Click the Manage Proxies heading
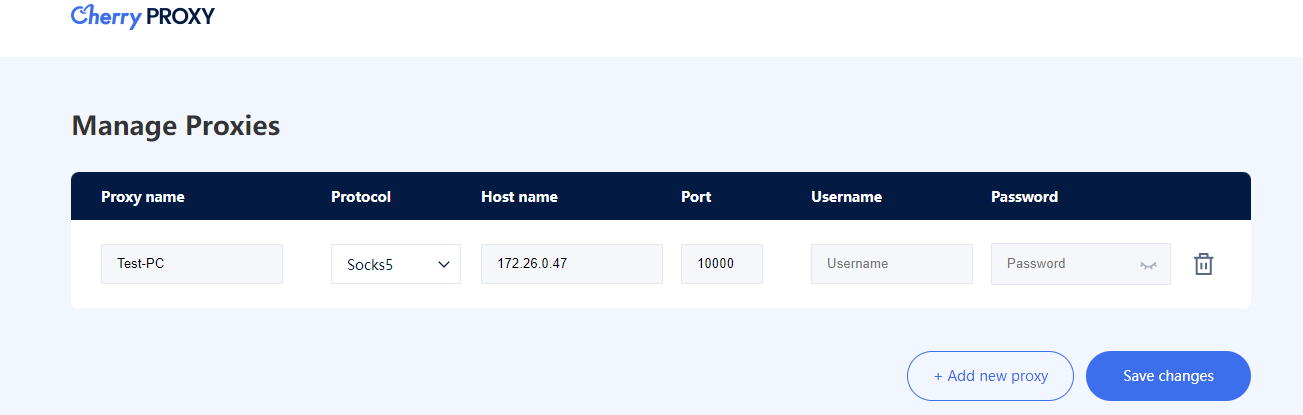This screenshot has width=1303, height=415. [176, 126]
